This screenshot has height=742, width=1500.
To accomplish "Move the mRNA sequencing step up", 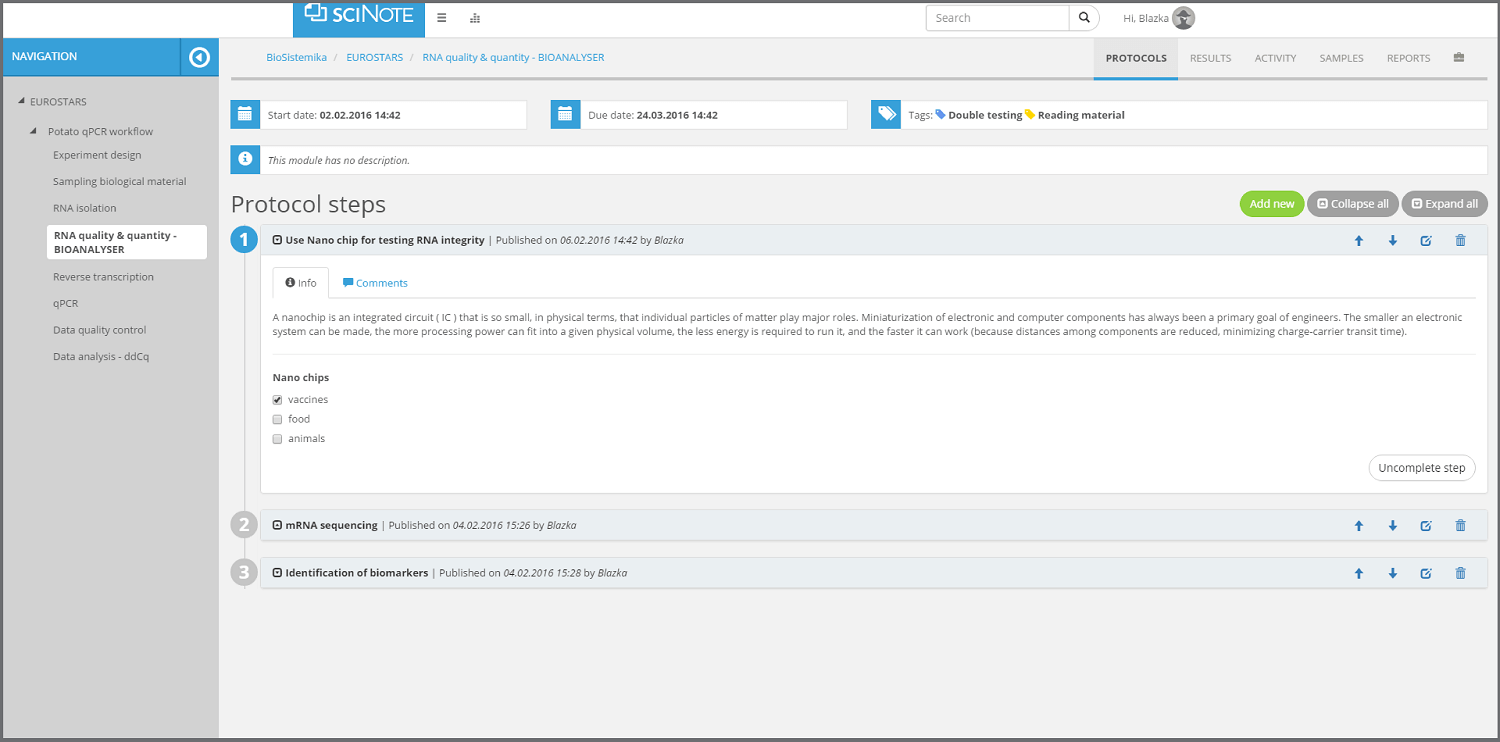I will click(1359, 525).
